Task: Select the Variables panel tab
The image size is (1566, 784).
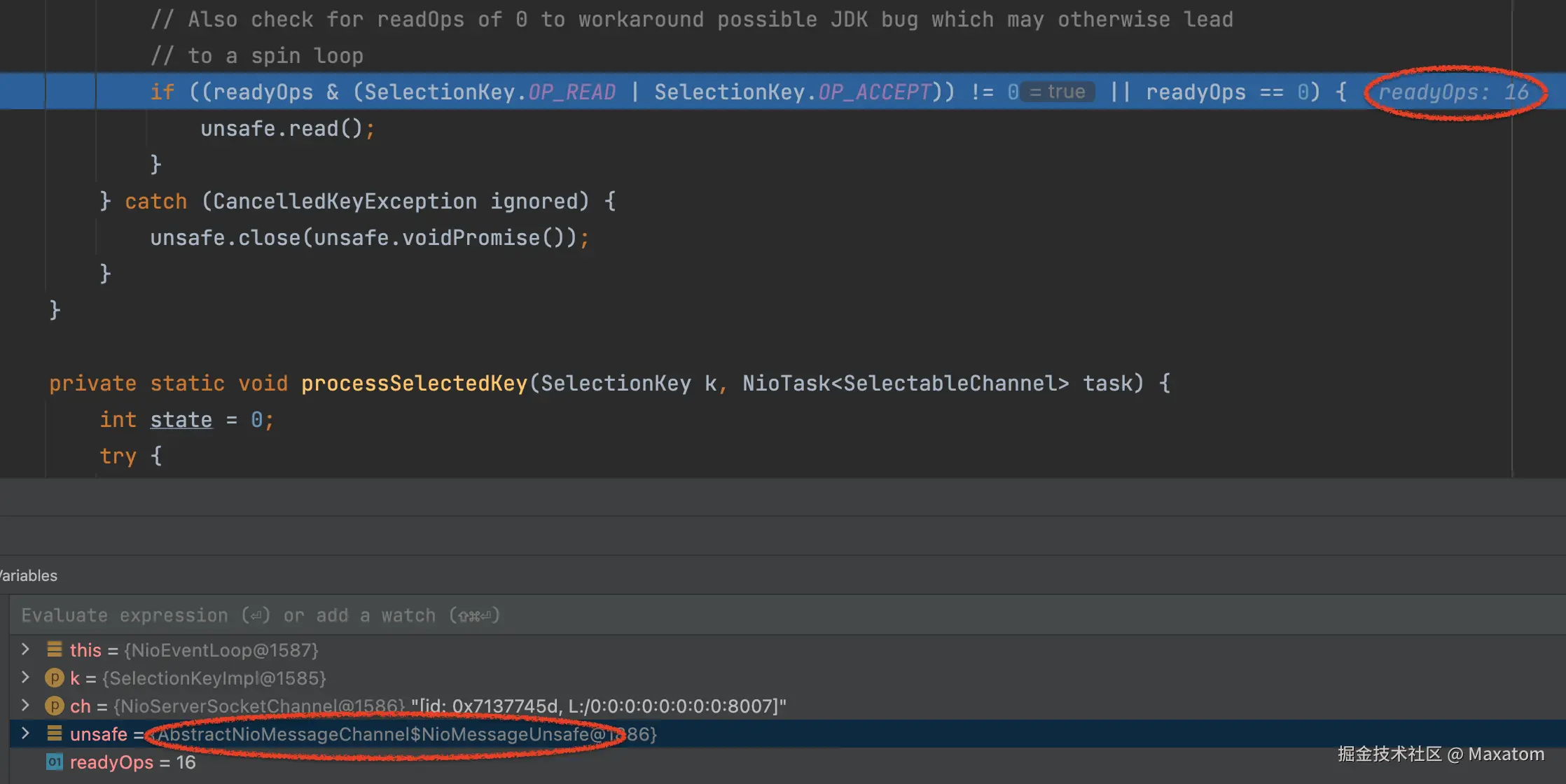Action: [x=28, y=575]
